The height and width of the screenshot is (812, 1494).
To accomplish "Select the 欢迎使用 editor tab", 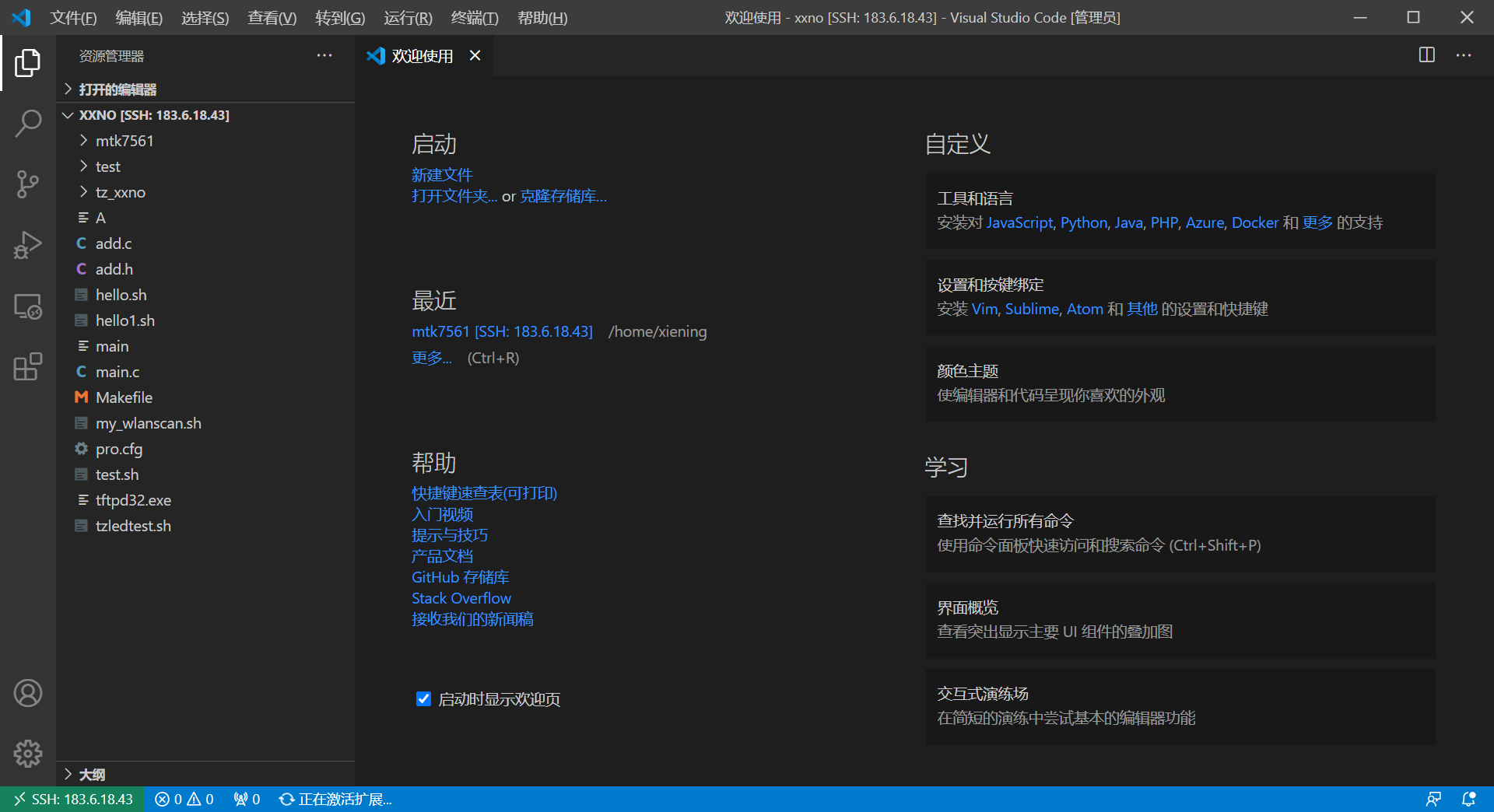I will tap(424, 55).
